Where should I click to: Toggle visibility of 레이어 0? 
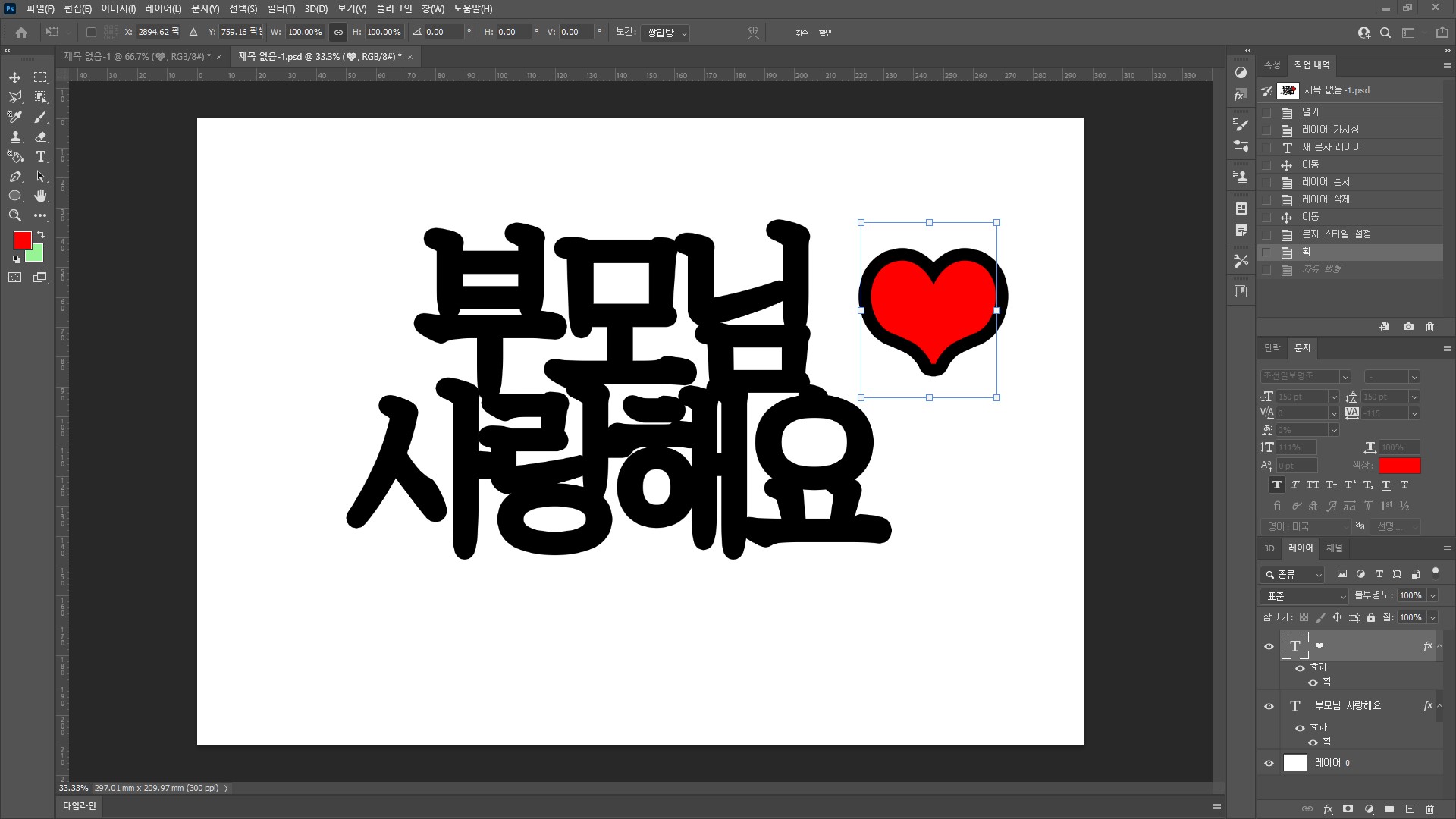(1269, 763)
